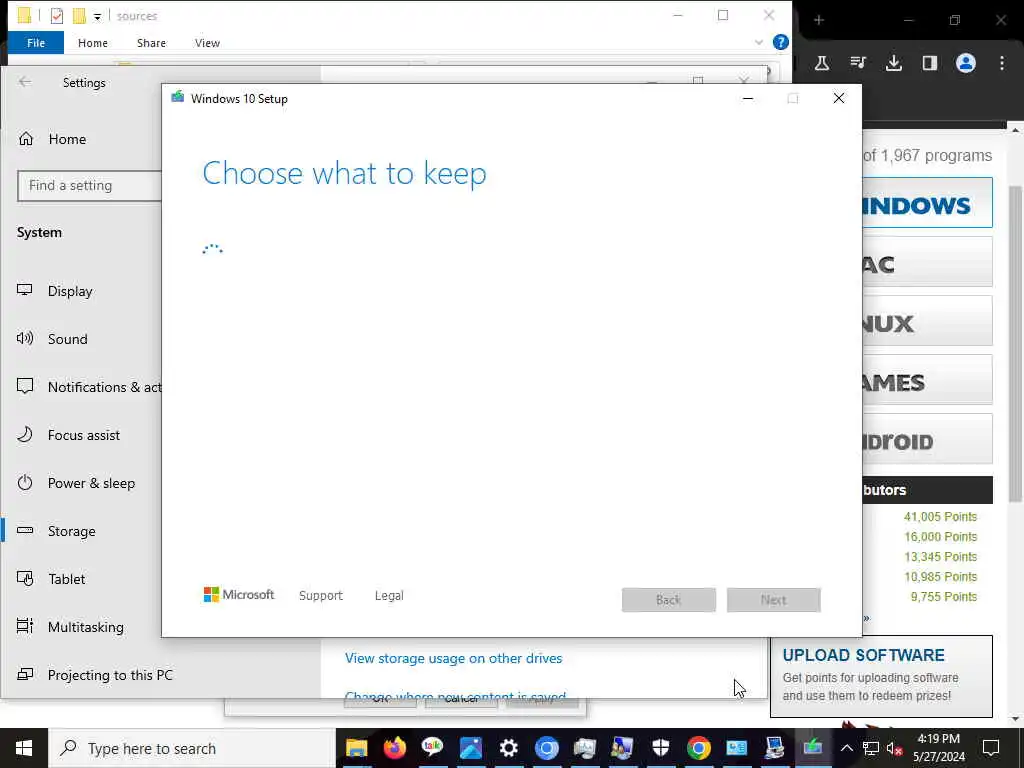Click the File Explorer blue help icon

click(780, 42)
